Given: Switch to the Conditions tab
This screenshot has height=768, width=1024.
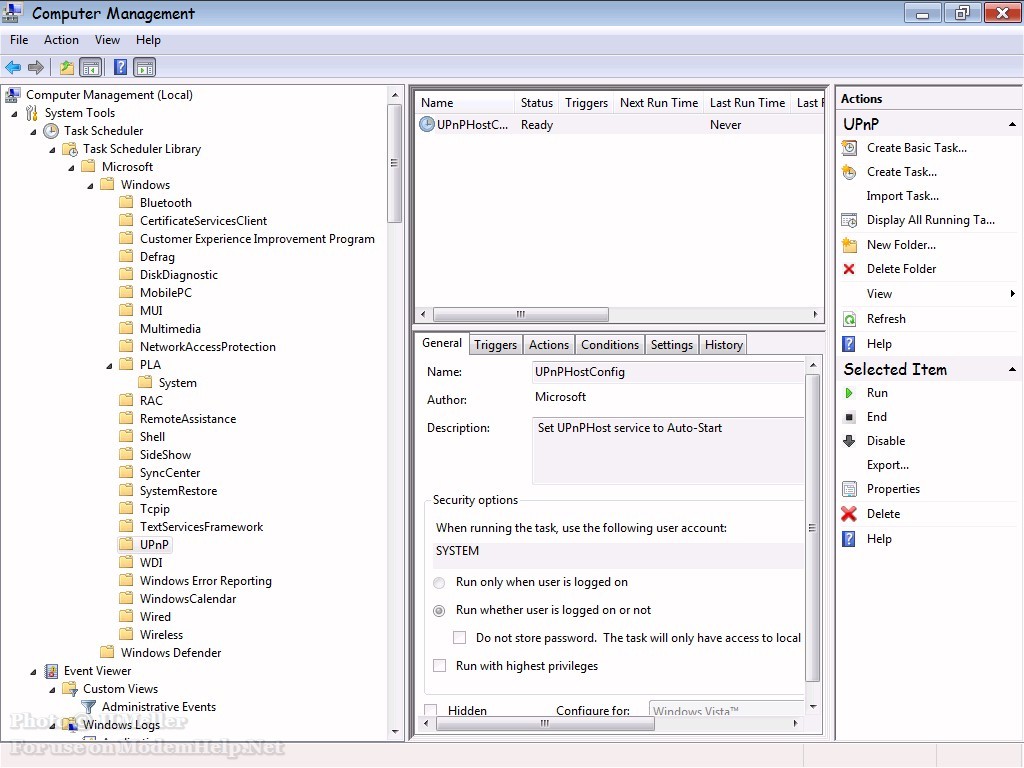Looking at the screenshot, I should click(x=610, y=345).
